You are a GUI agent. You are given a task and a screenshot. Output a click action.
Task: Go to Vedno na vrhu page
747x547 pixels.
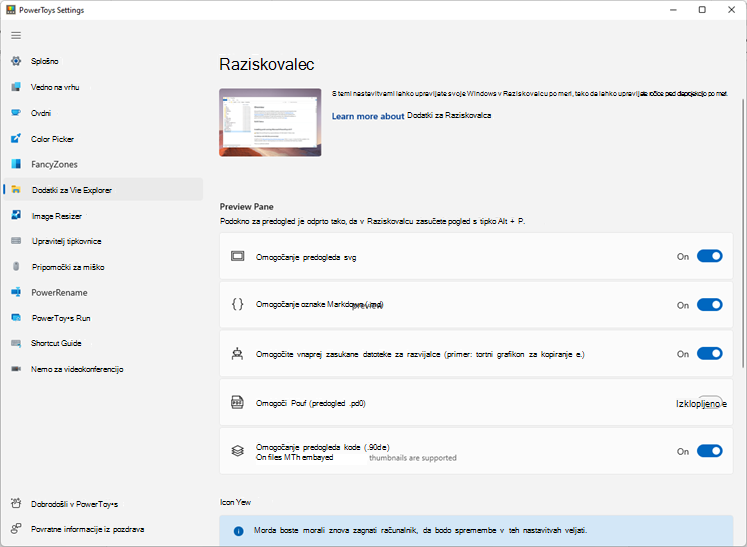[x=103, y=87]
